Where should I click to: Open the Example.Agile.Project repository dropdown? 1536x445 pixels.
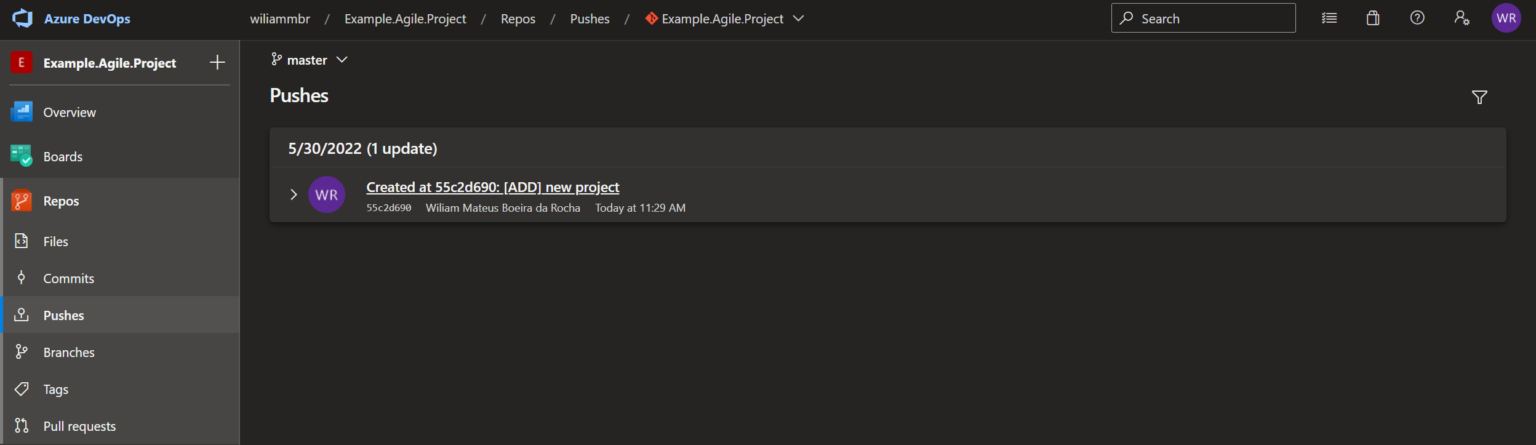pos(725,19)
